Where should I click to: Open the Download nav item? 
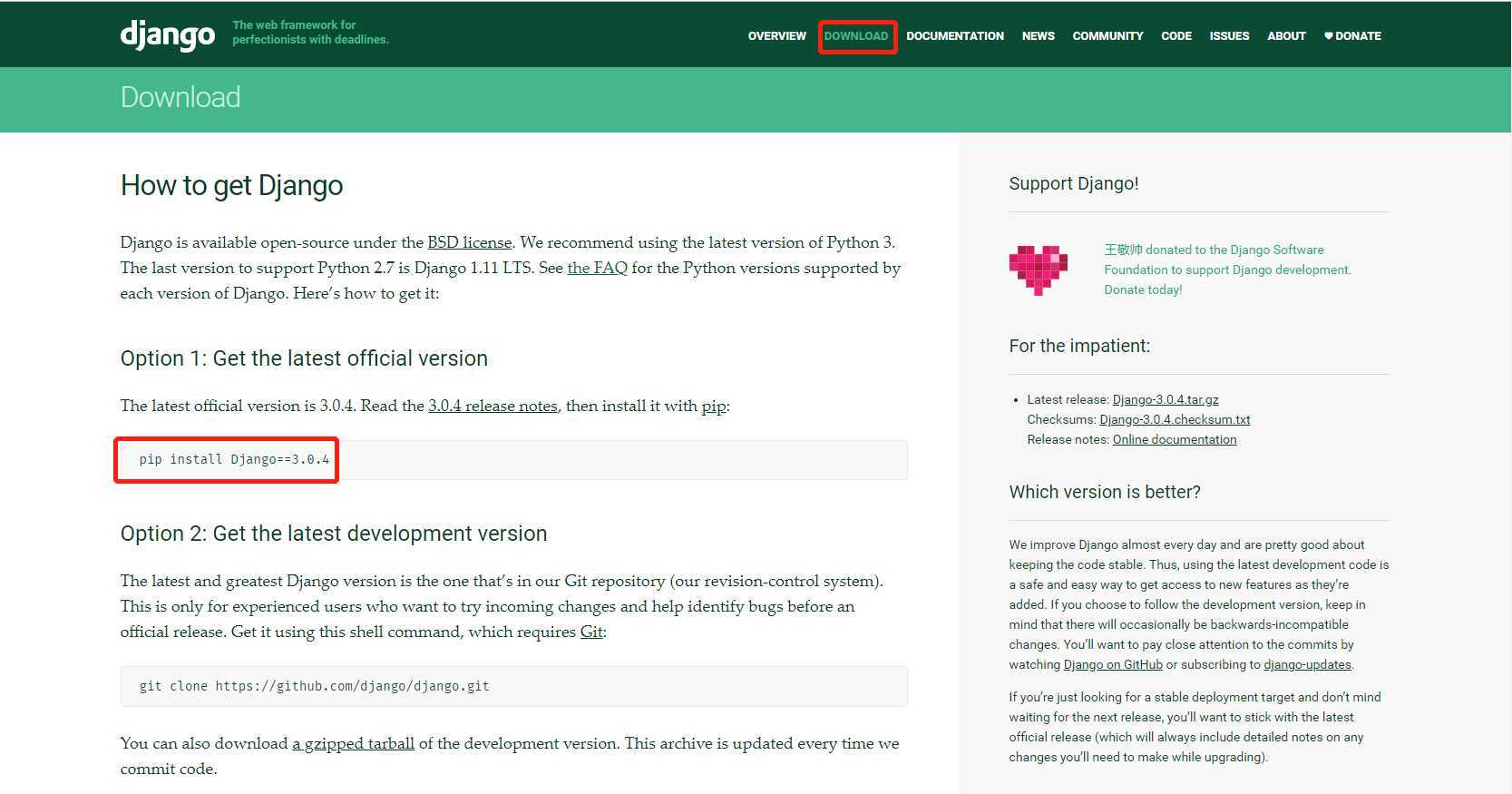click(x=856, y=36)
